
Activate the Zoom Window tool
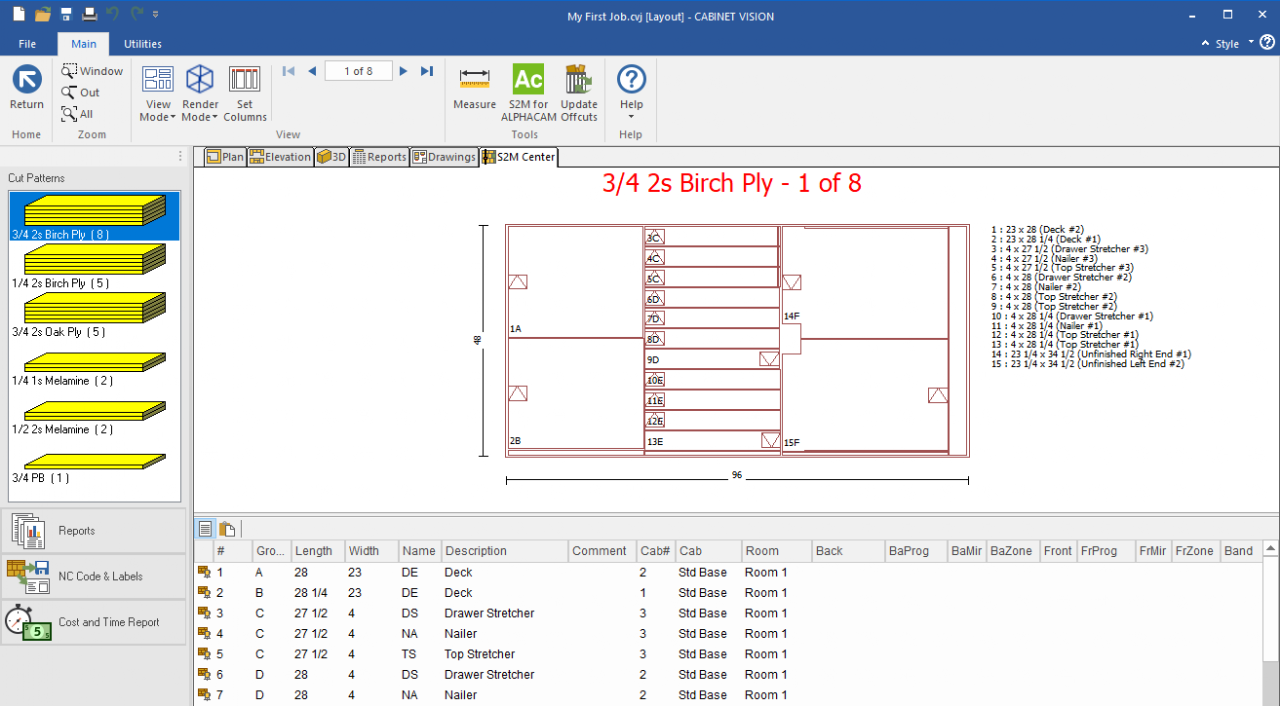pyautogui.click(x=92, y=71)
